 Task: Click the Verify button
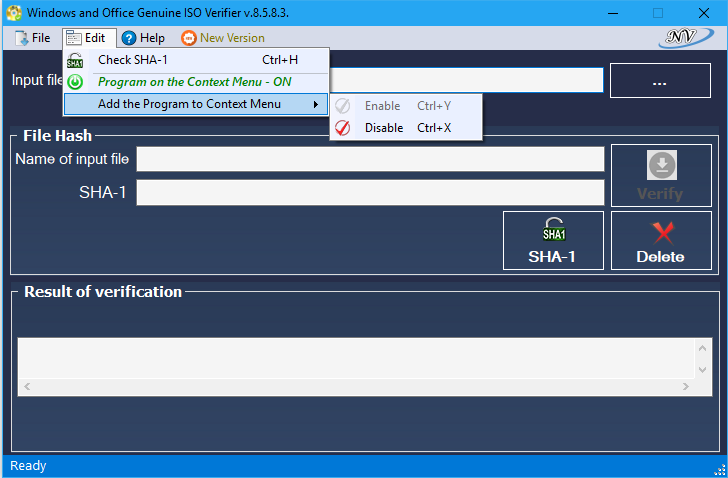661,175
